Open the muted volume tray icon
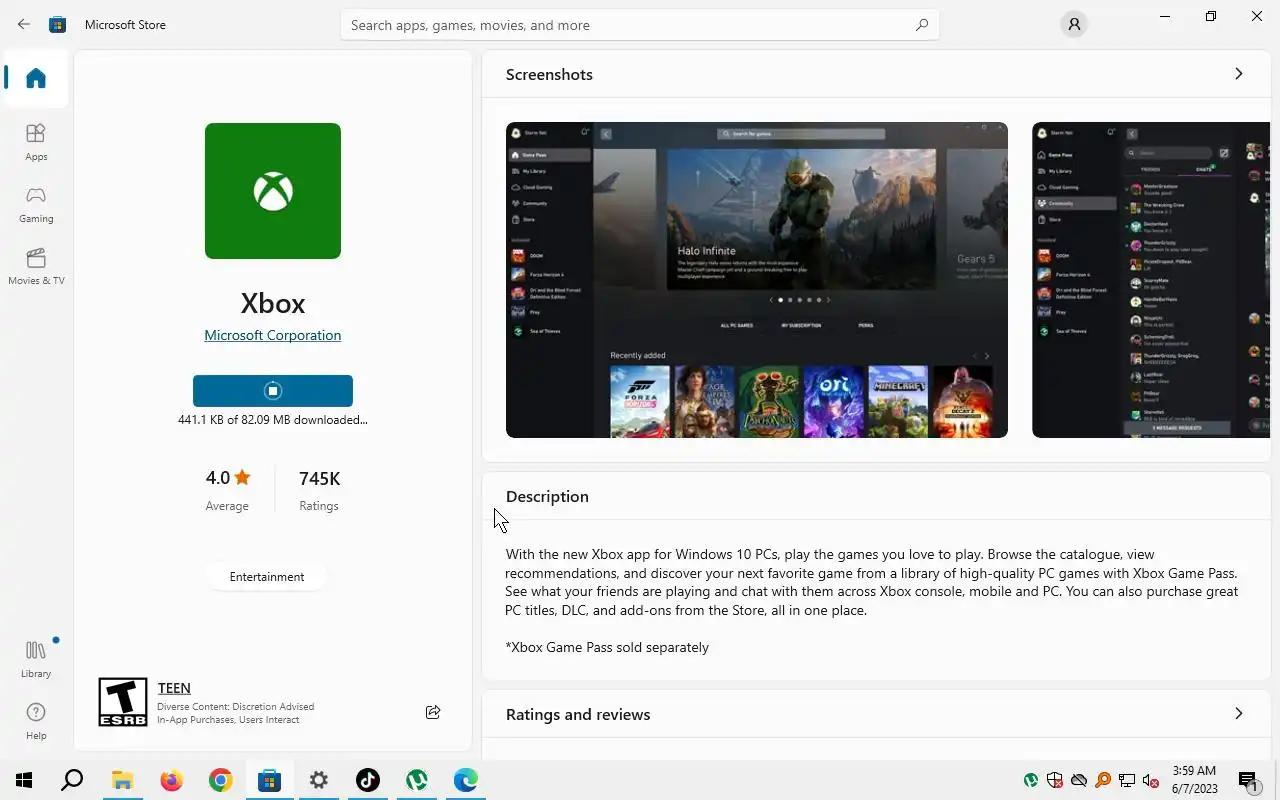 pos(1150,780)
